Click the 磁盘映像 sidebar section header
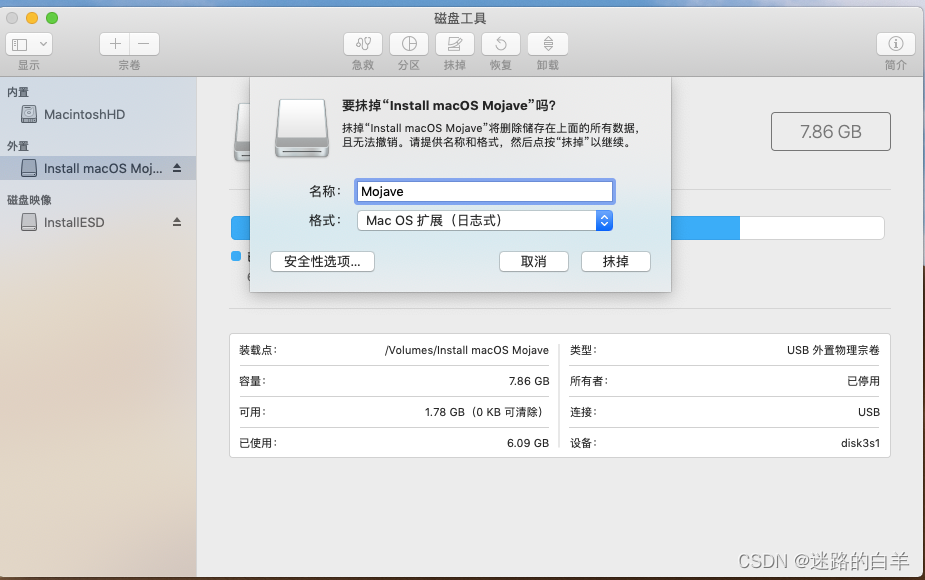This screenshot has height=580, width=925. tap(29, 200)
